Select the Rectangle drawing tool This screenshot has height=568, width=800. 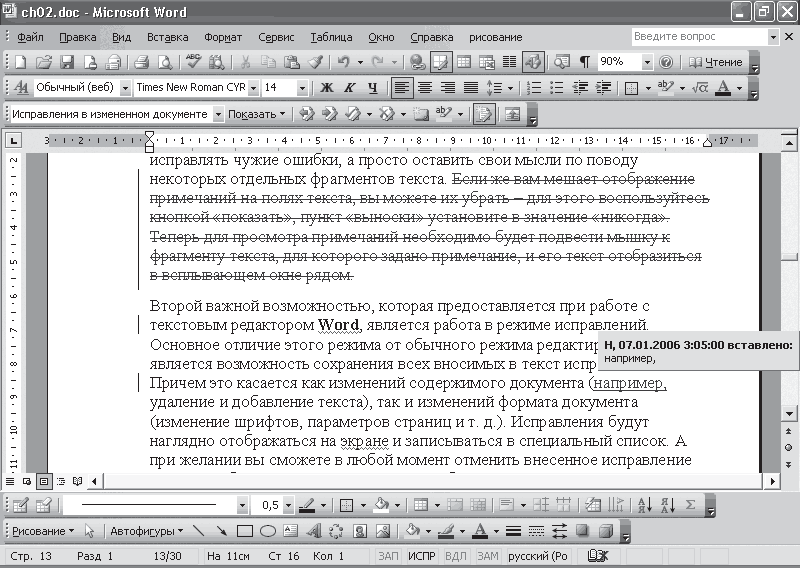[246, 531]
